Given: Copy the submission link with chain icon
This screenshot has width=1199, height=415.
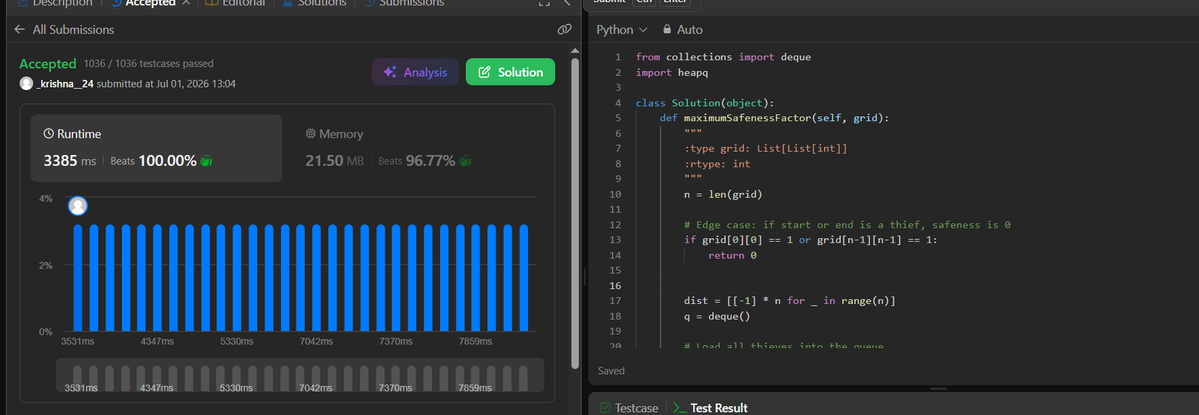Looking at the screenshot, I should [x=564, y=30].
